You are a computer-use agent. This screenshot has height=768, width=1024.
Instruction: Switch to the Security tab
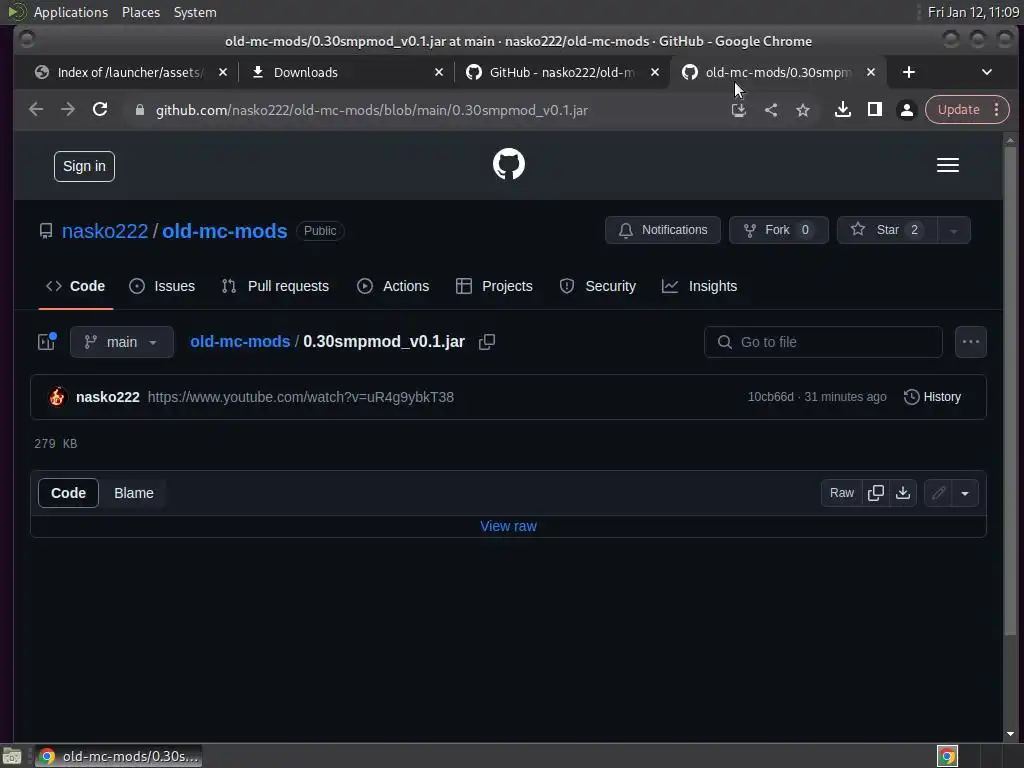point(598,286)
